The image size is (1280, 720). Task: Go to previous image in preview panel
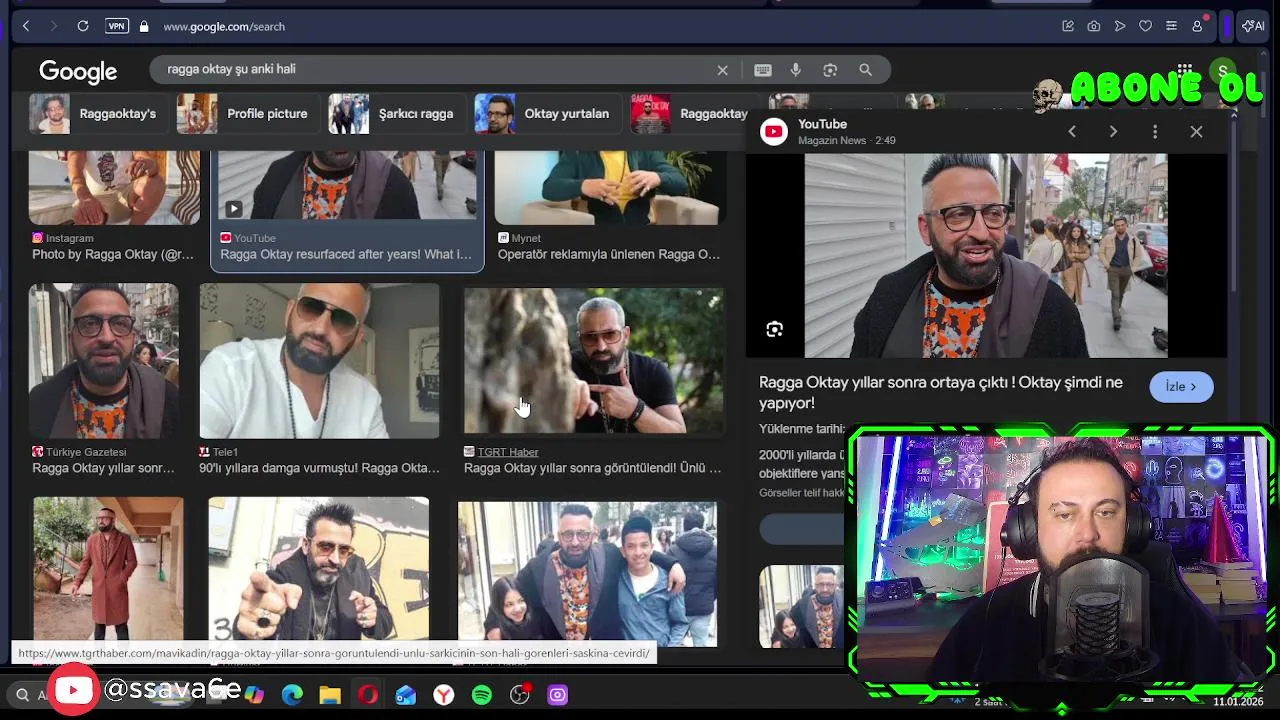[x=1072, y=132]
